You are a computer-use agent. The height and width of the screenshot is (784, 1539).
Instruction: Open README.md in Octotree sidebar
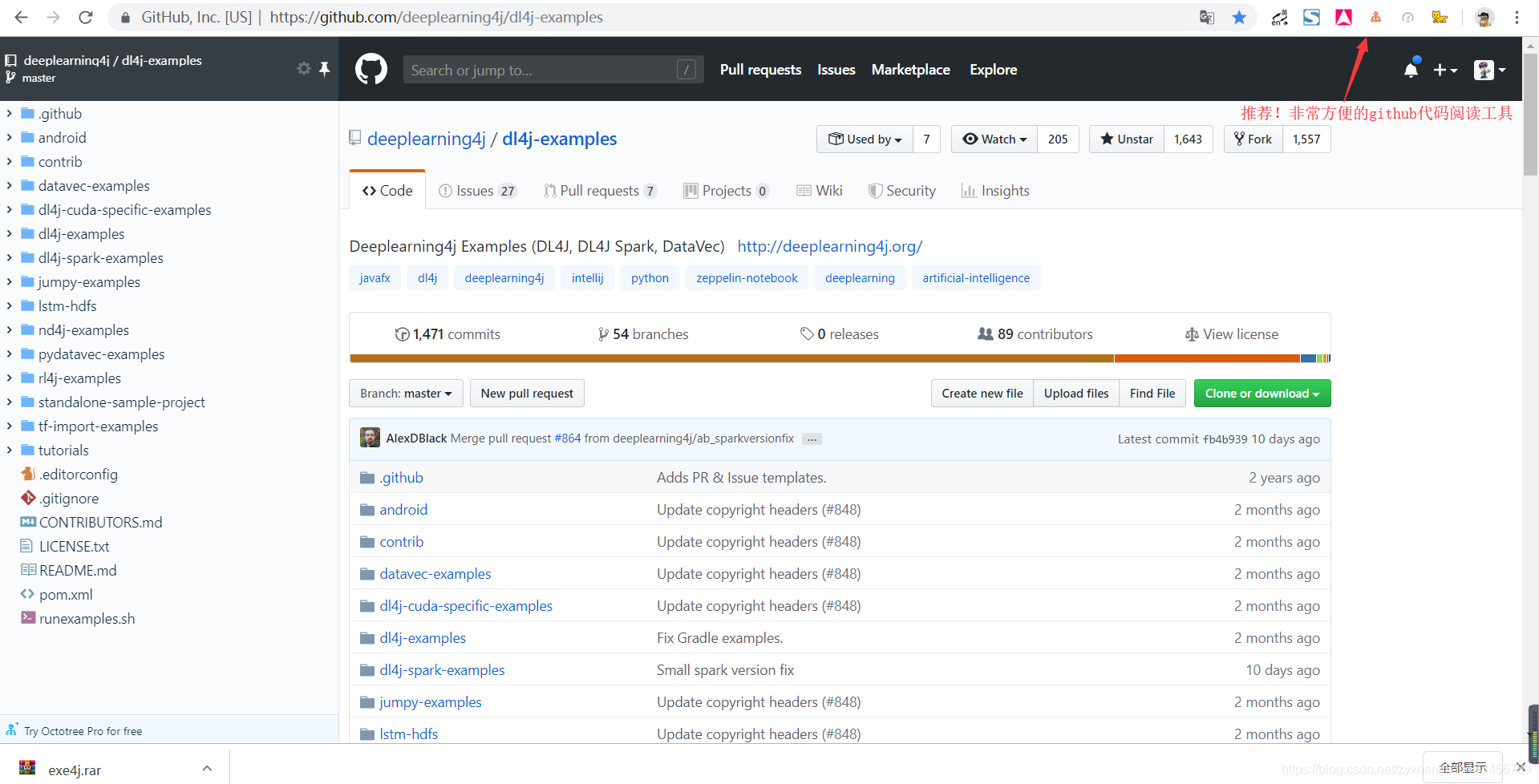[78, 571]
